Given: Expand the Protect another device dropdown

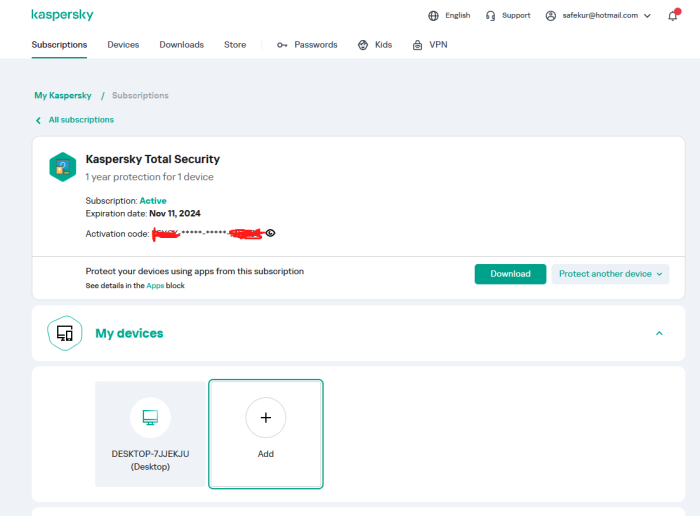Looking at the screenshot, I should pyautogui.click(x=610, y=274).
